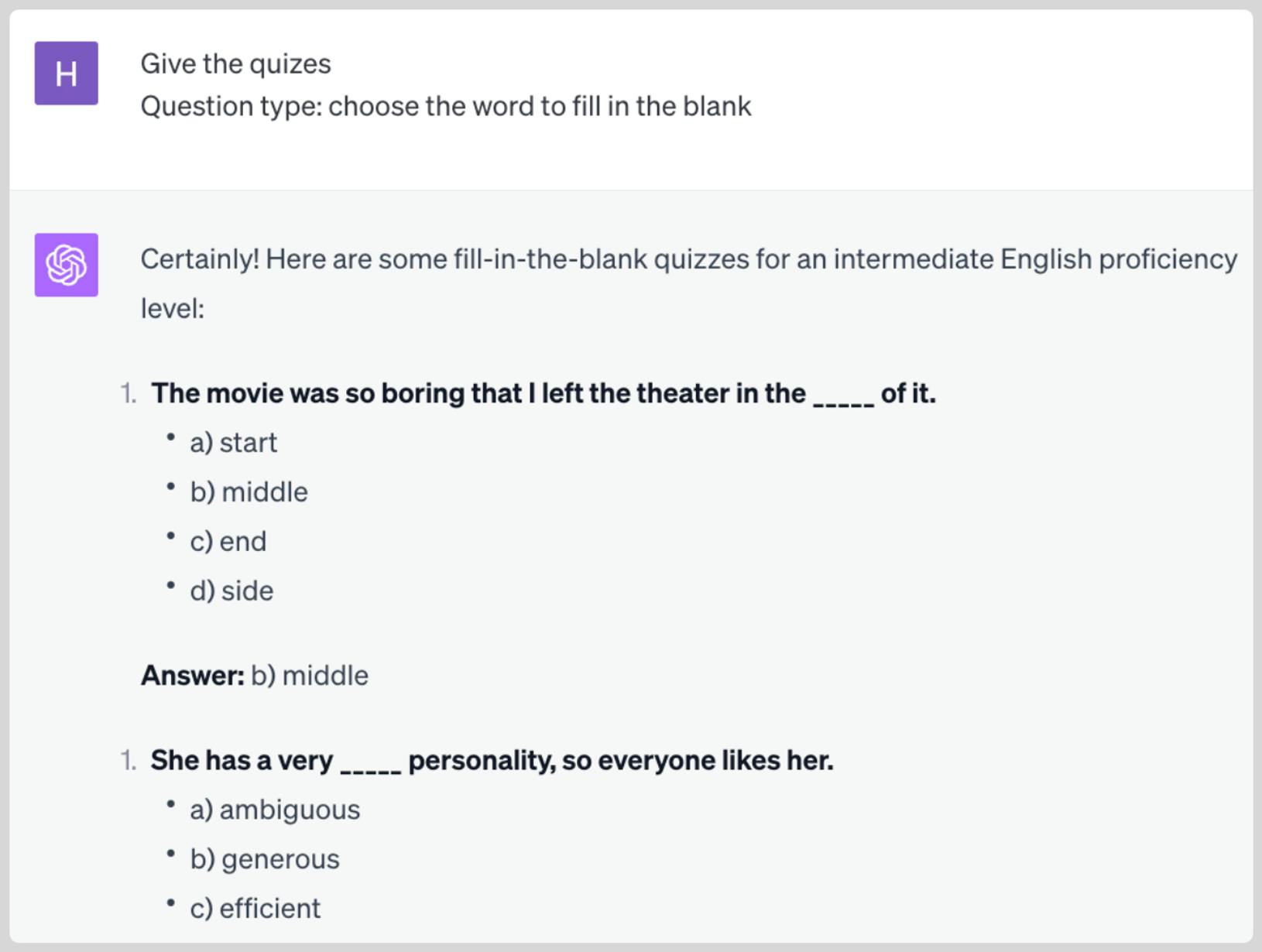1262x952 pixels.
Task: Click the ChatGPT logo avatar icon
Action: tap(67, 265)
